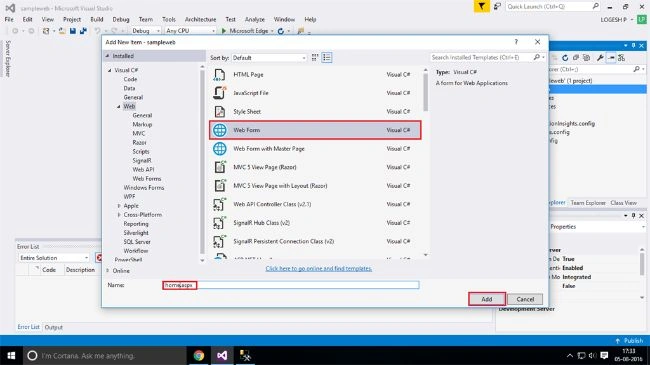Viewport: 650px width, 365px height.
Task: Select Web API Controller Class (v2.1) template
Action: [315, 204]
